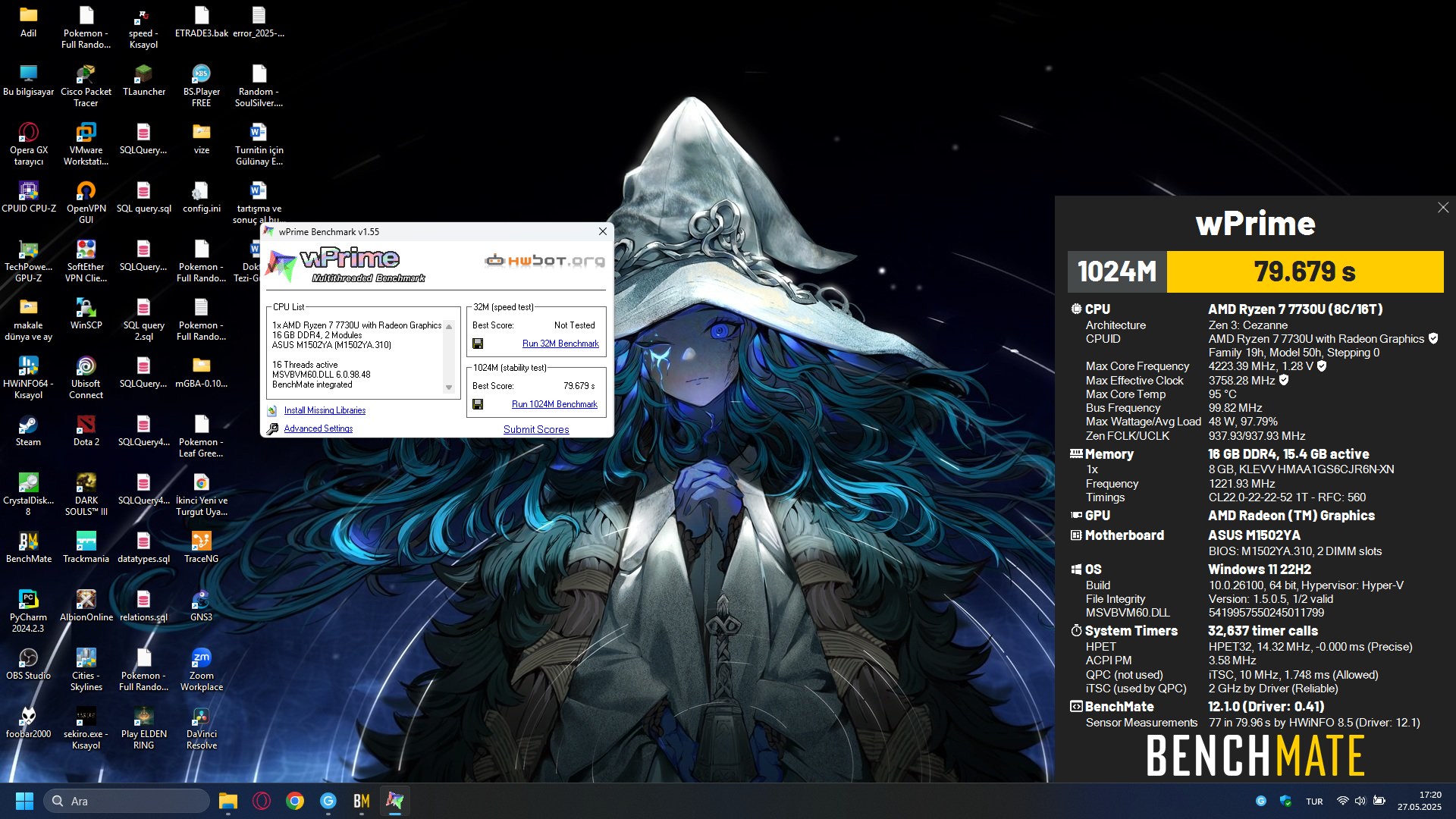Switch to wPrime taskbar button
The width and height of the screenshot is (1456, 819).
click(394, 801)
